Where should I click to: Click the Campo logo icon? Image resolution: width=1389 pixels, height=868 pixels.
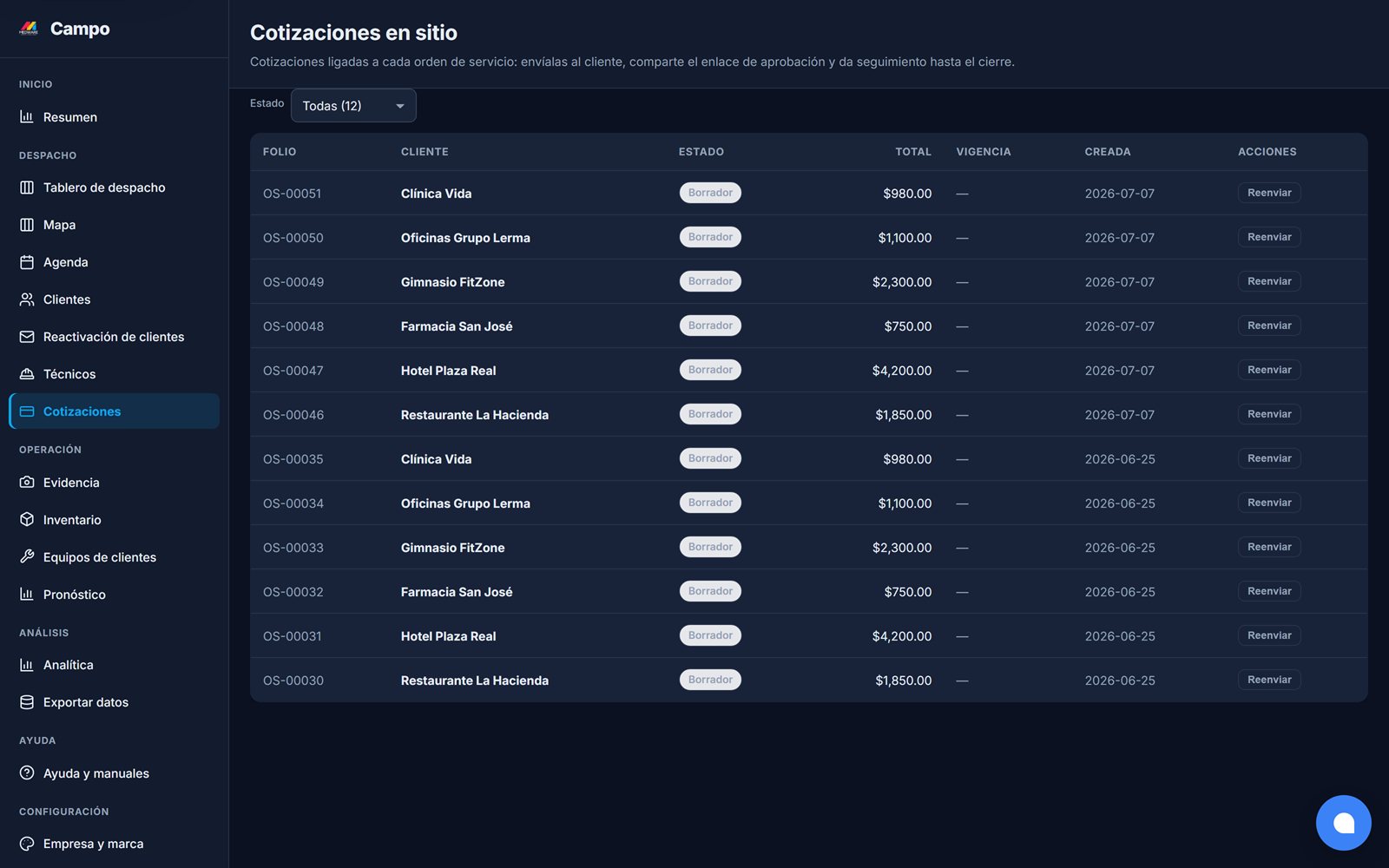coord(29,29)
